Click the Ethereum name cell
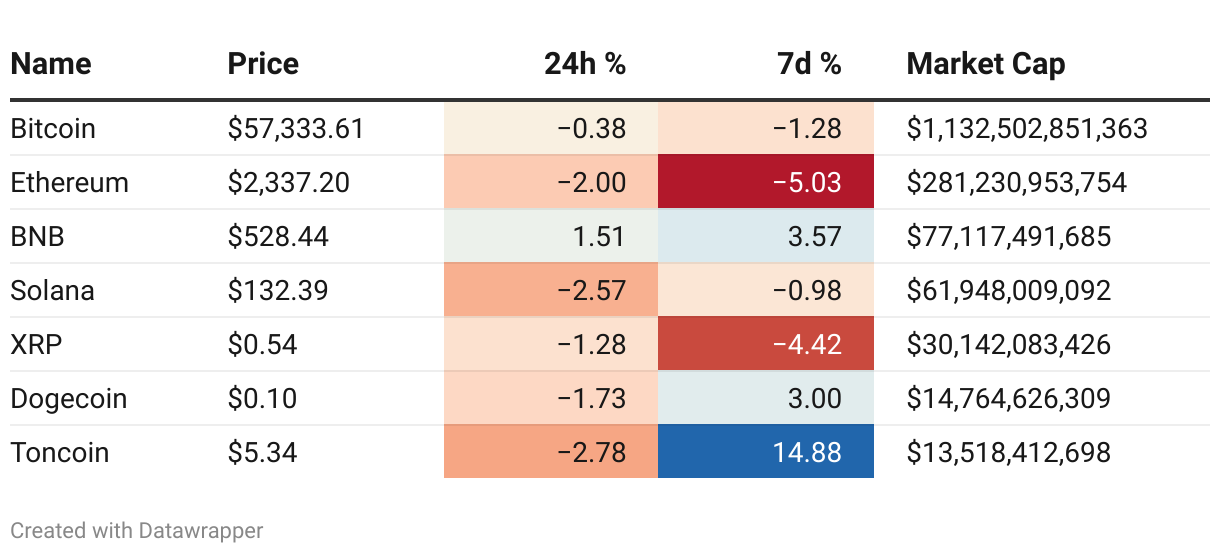Image resolution: width=1220 pixels, height=554 pixels. tap(70, 182)
